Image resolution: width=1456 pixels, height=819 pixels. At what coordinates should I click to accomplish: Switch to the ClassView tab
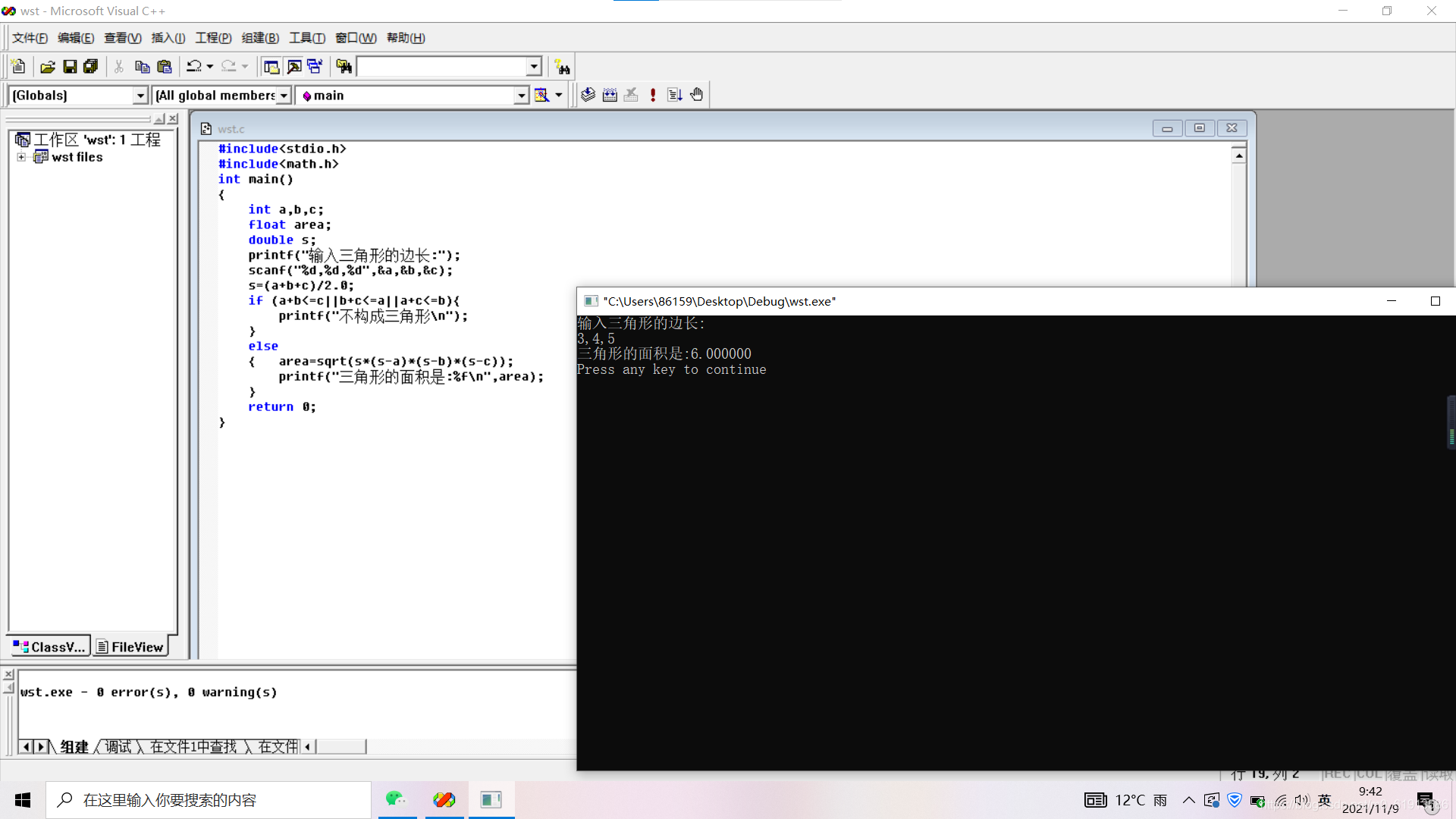pyautogui.click(x=49, y=647)
